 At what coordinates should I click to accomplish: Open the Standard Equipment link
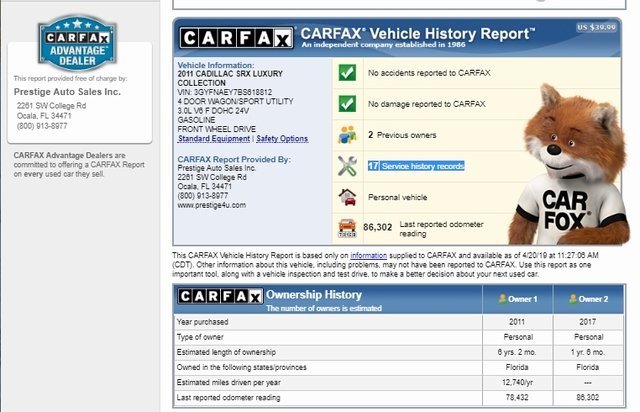coord(213,138)
